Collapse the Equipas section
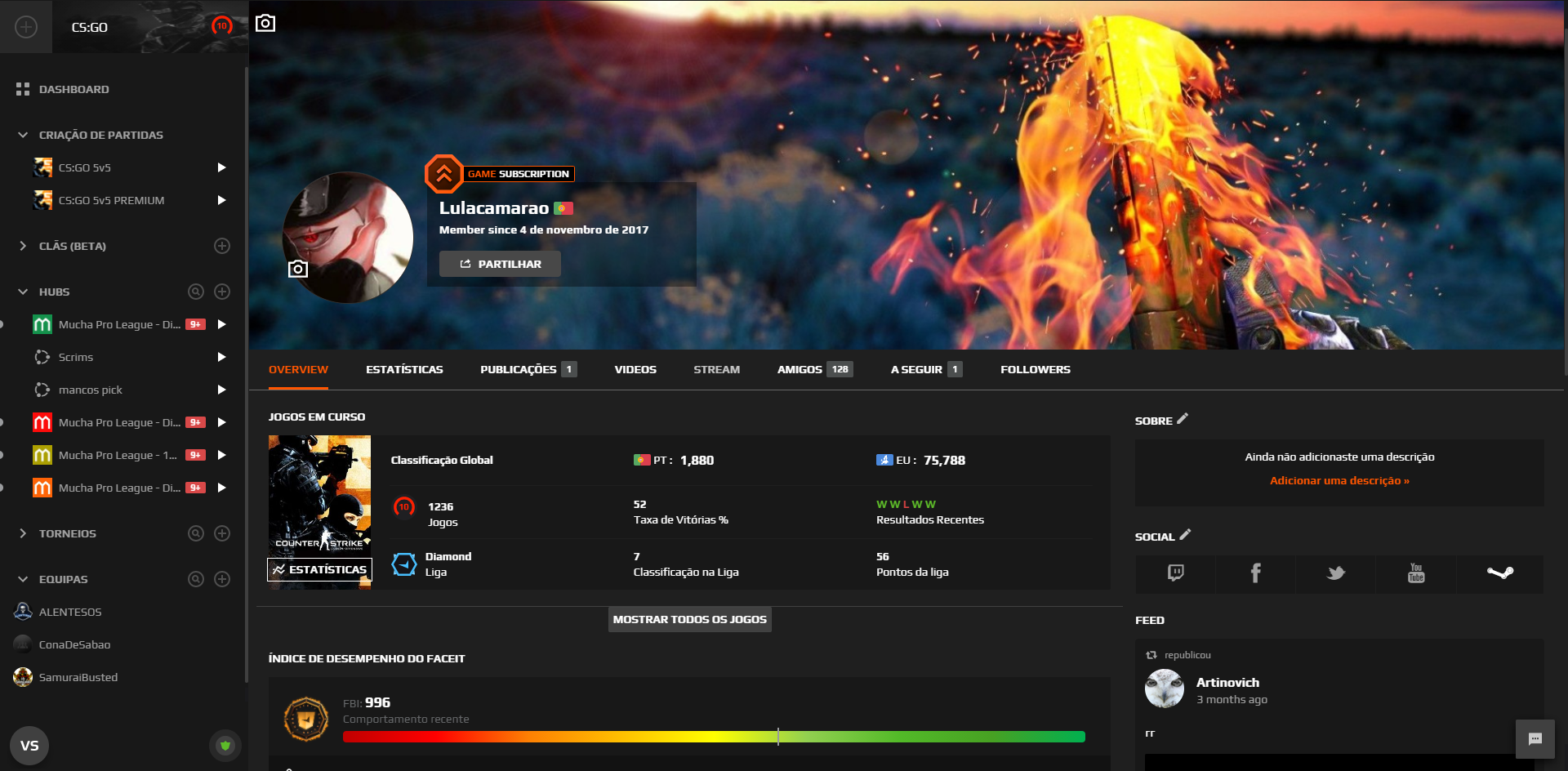This screenshot has height=771, width=1568. tap(23, 579)
